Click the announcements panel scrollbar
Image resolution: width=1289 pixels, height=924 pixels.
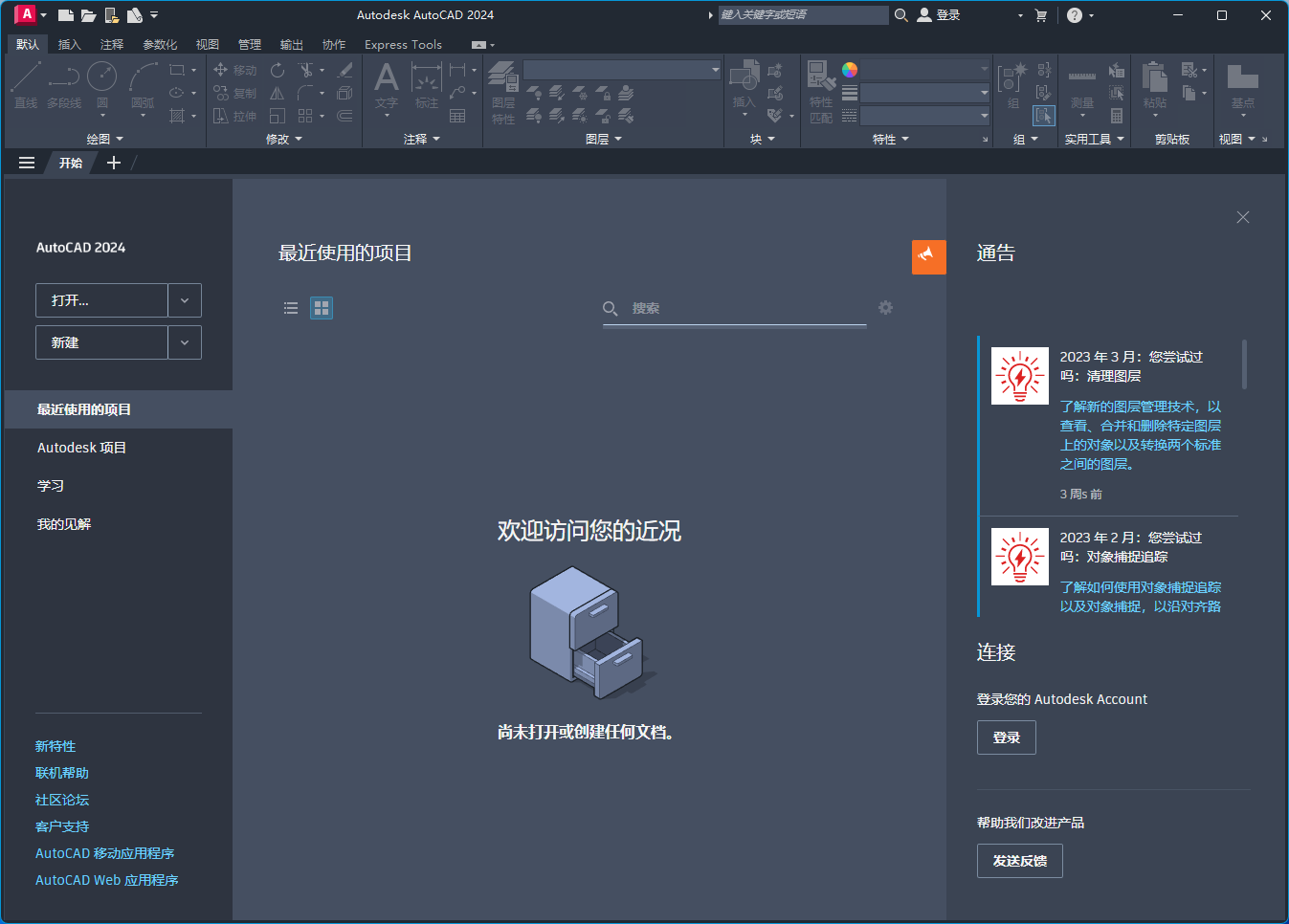tap(1244, 363)
